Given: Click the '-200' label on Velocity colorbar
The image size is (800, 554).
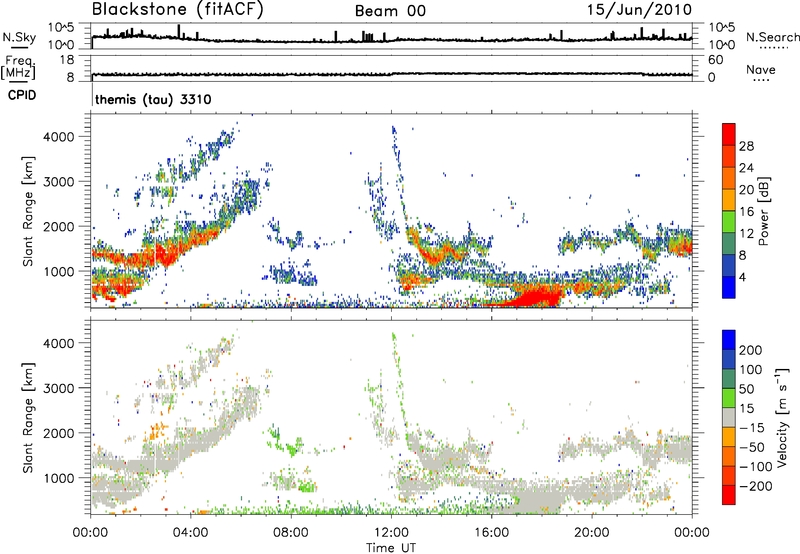Looking at the screenshot, I should click(756, 486).
